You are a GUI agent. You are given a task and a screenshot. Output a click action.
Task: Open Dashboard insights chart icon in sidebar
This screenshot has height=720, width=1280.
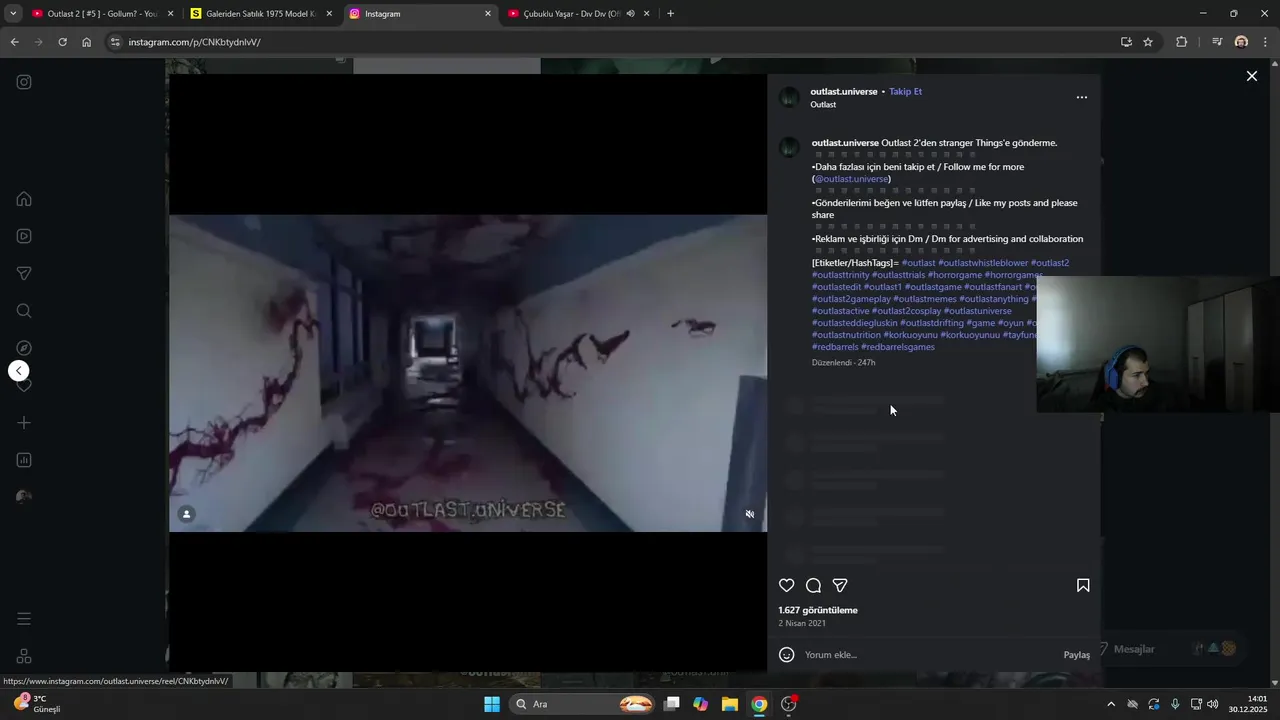24,460
